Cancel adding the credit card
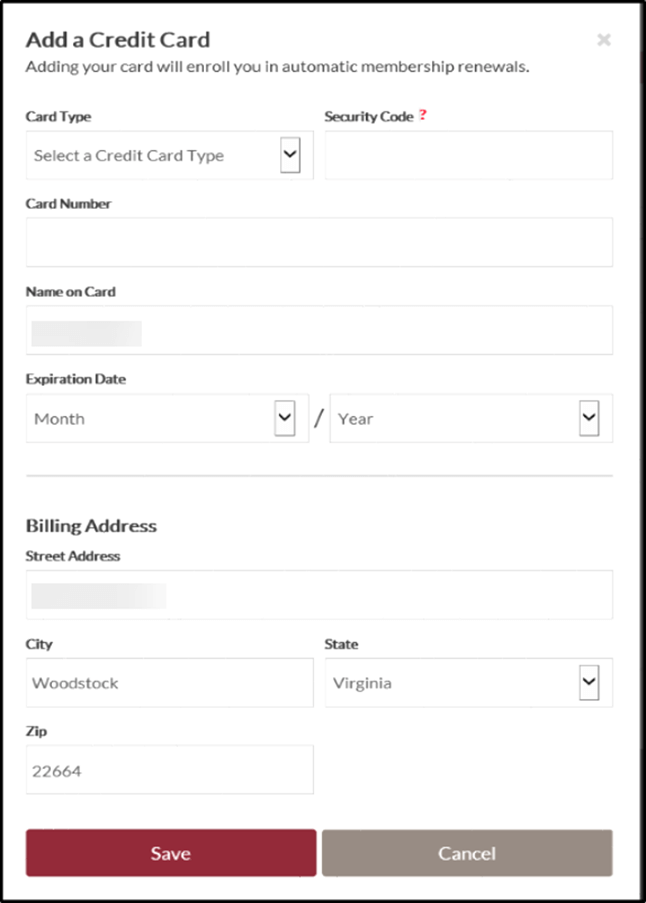Viewport: 646px width, 903px height. 467,853
